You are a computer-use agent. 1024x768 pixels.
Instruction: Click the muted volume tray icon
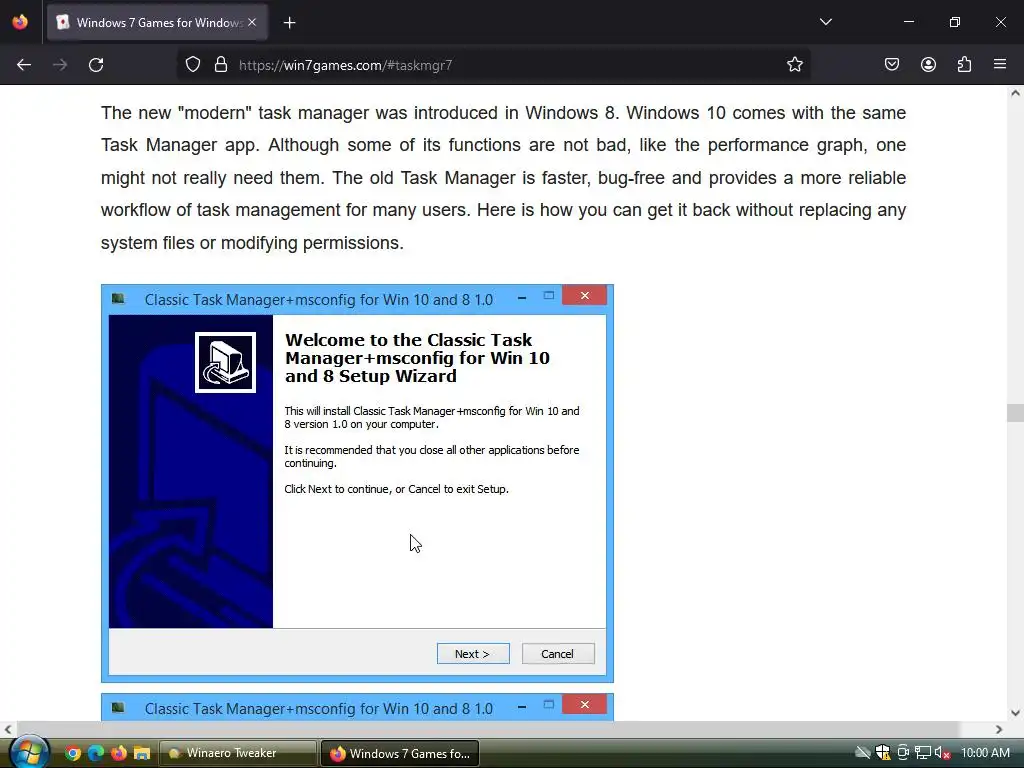click(x=942, y=753)
